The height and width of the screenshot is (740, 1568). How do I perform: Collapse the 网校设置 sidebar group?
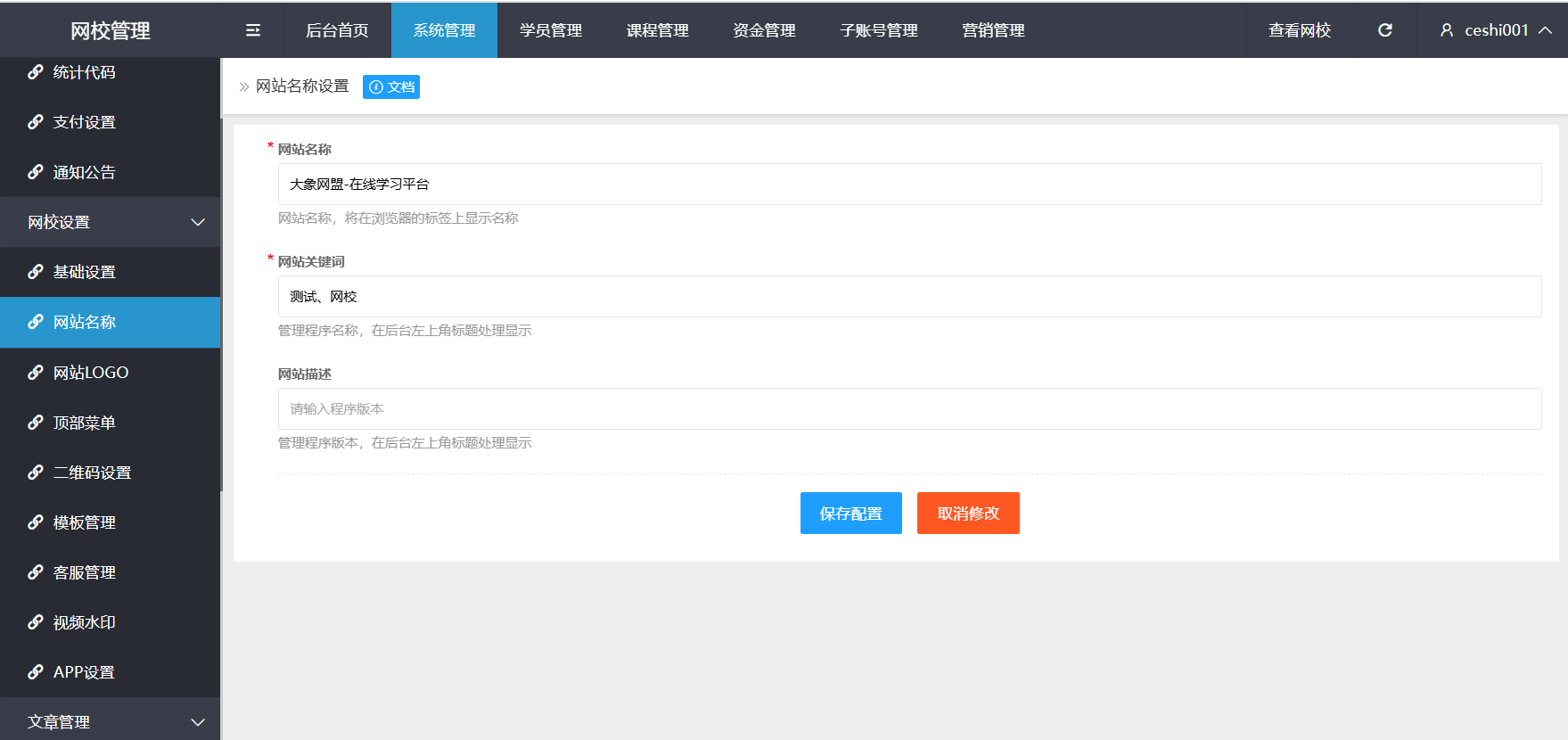click(110, 222)
